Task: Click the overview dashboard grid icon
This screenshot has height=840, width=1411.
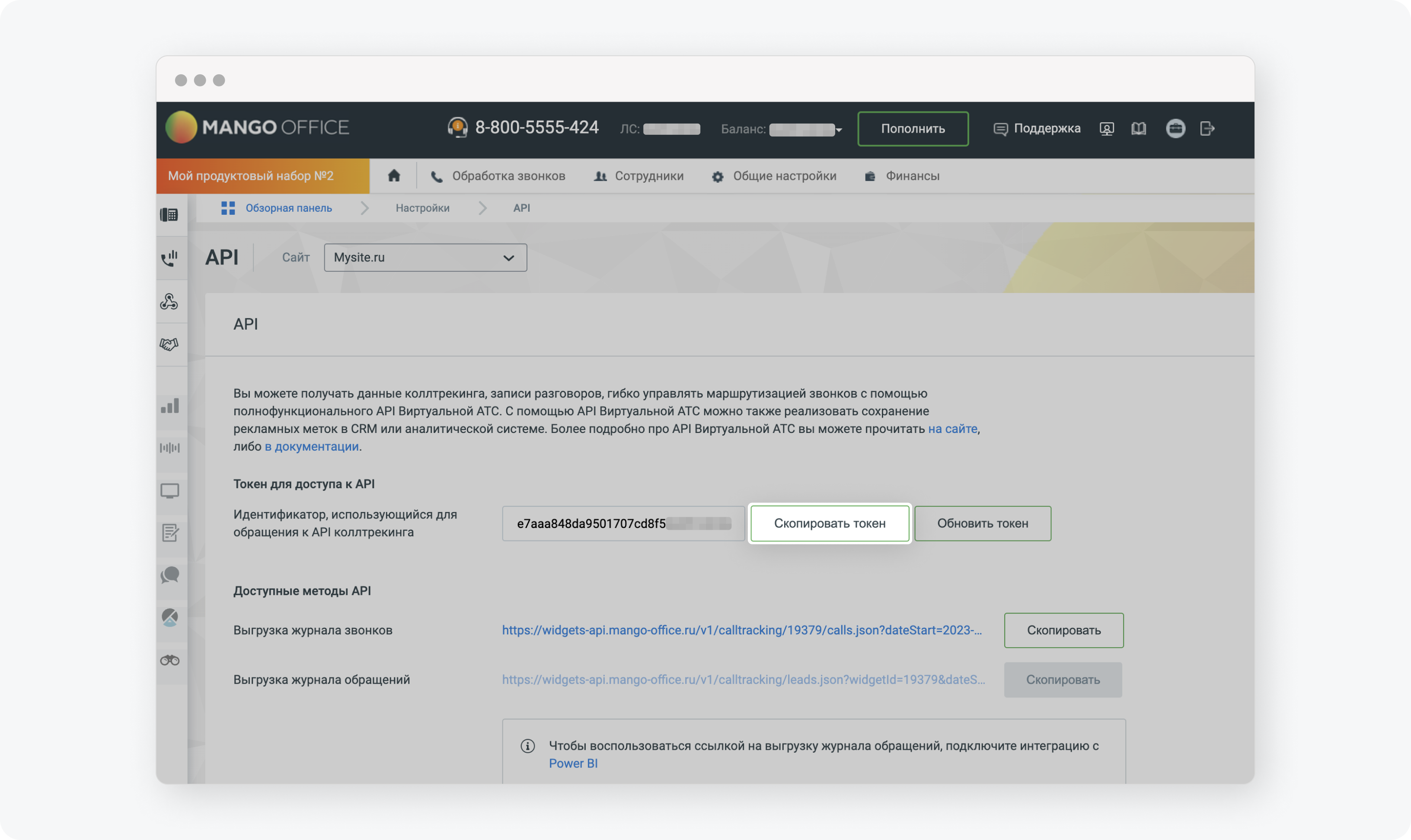Action: tap(228, 208)
